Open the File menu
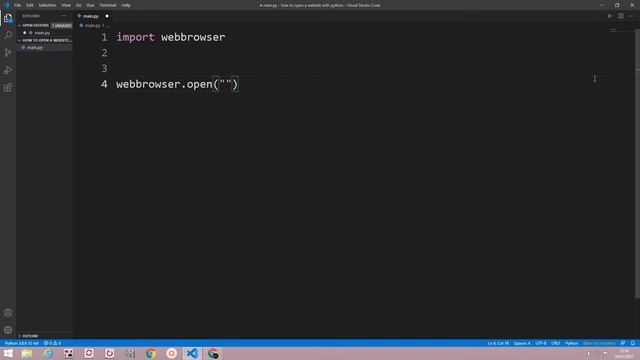 (x=17, y=5)
